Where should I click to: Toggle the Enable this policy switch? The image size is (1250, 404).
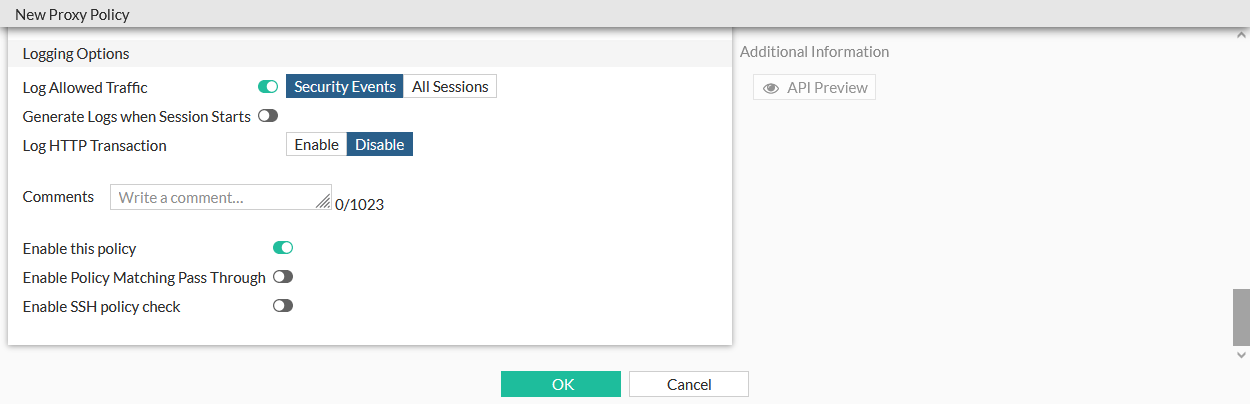click(283, 248)
